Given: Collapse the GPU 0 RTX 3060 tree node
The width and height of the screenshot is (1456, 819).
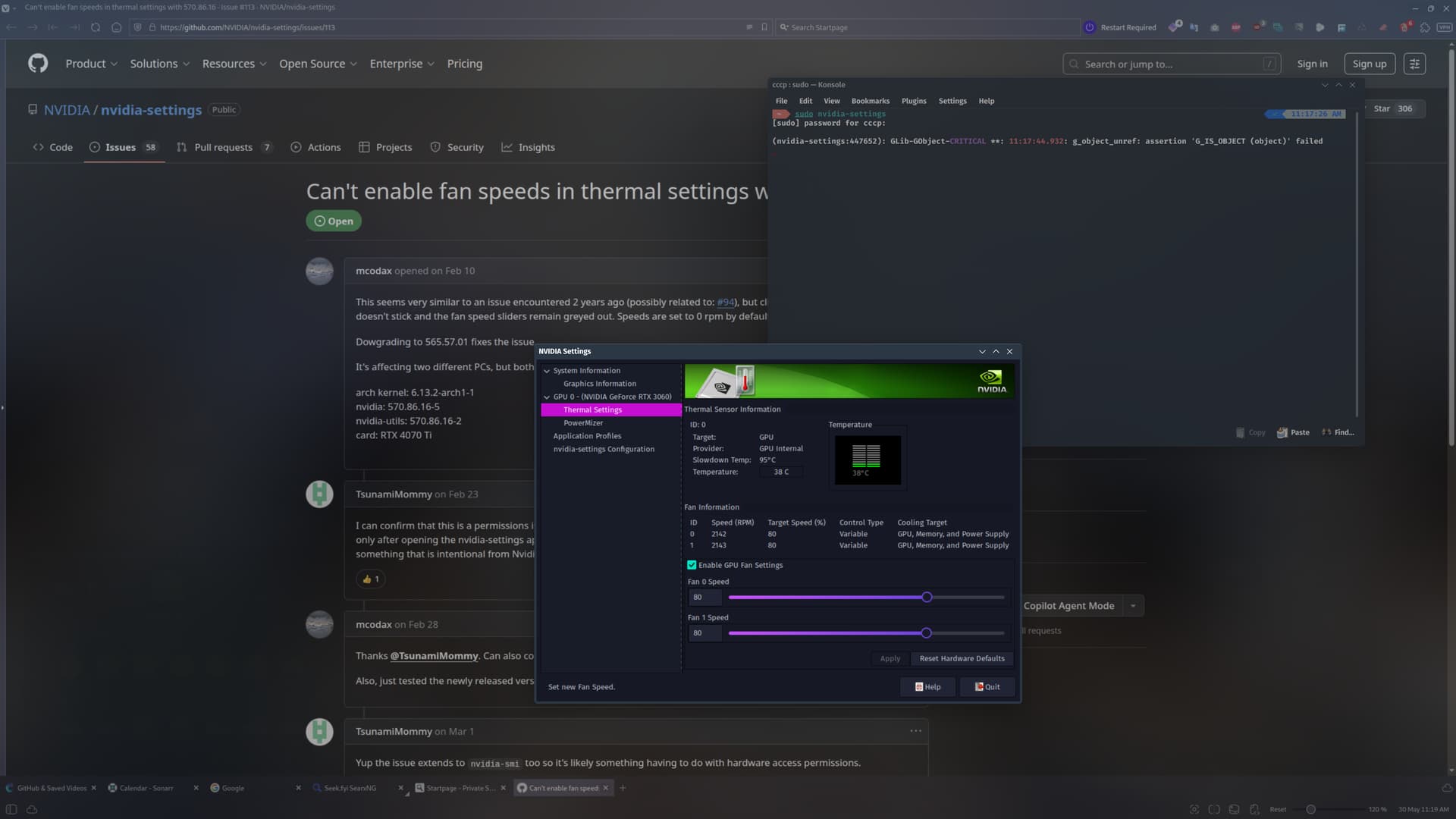Looking at the screenshot, I should (547, 397).
